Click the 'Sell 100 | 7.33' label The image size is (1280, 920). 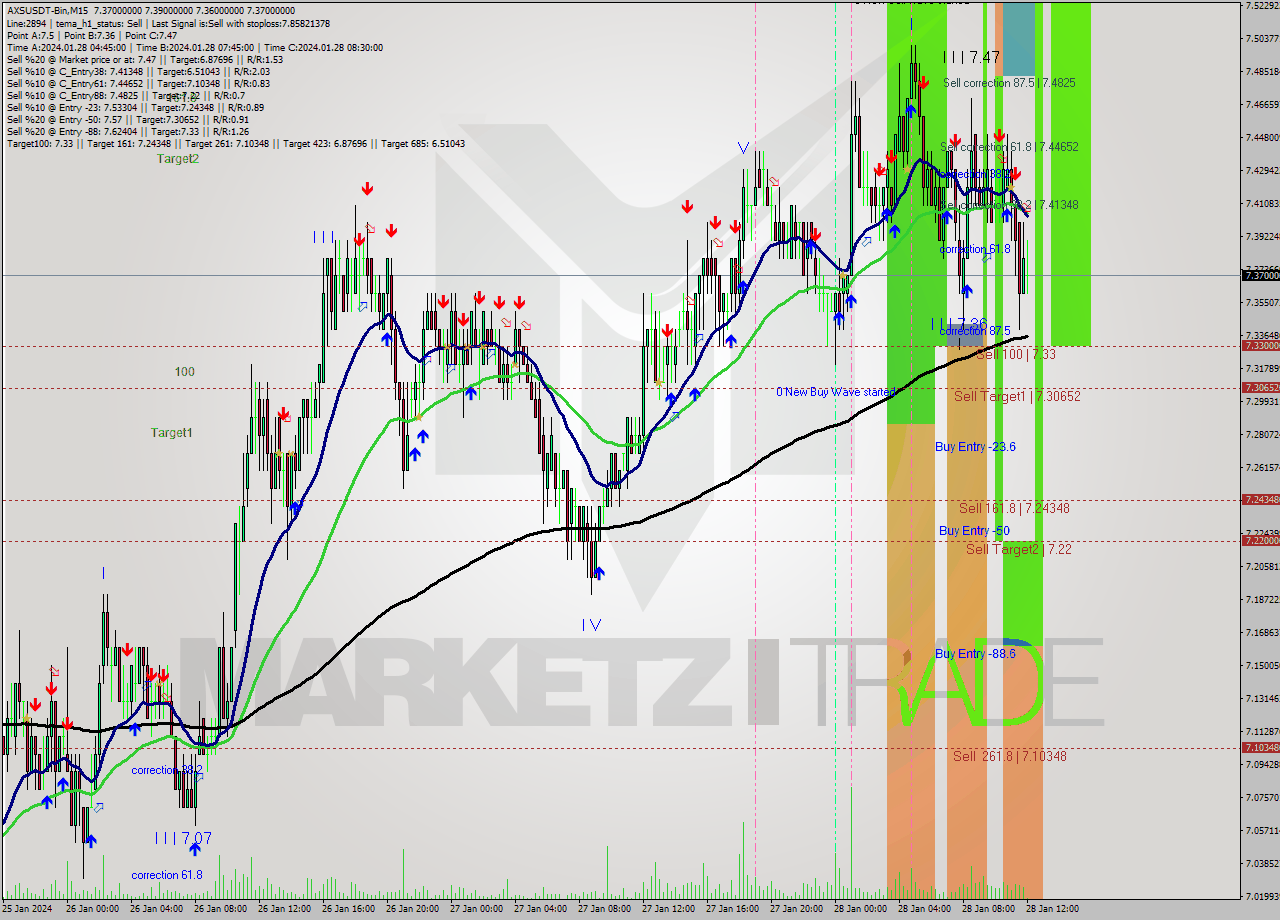pyautogui.click(x=1016, y=354)
